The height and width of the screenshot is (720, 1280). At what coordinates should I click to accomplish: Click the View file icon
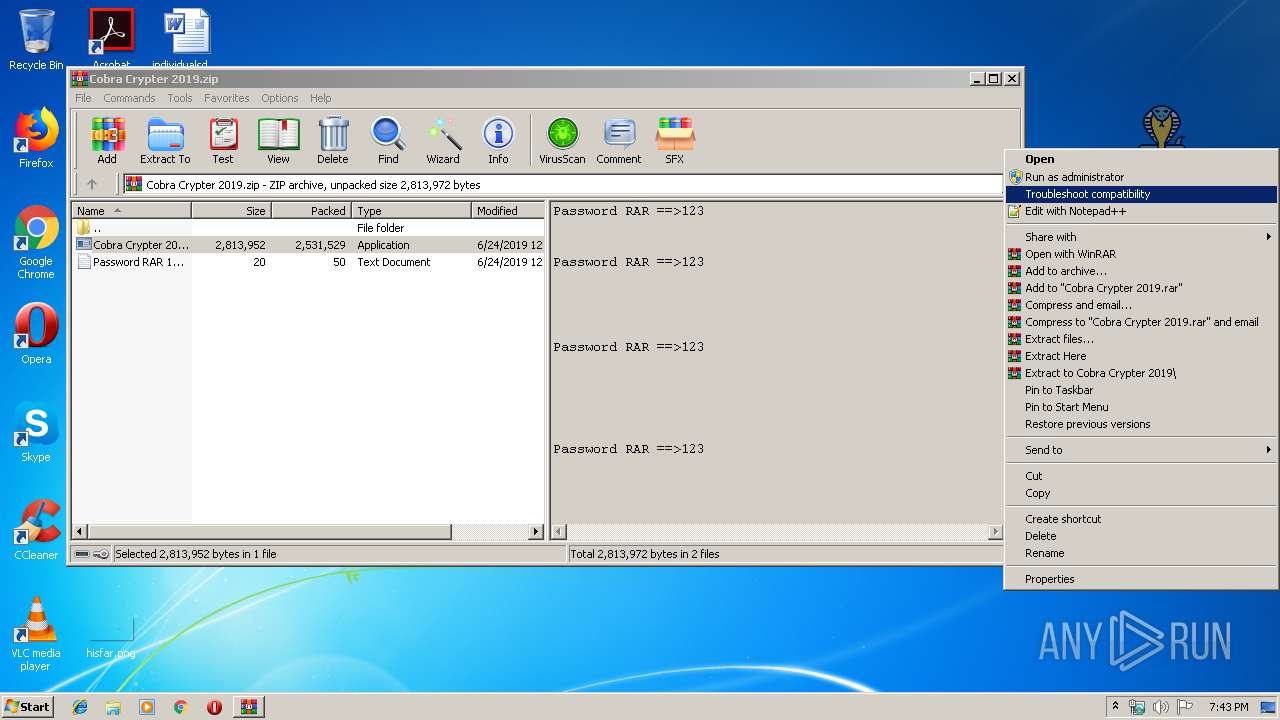pos(279,140)
